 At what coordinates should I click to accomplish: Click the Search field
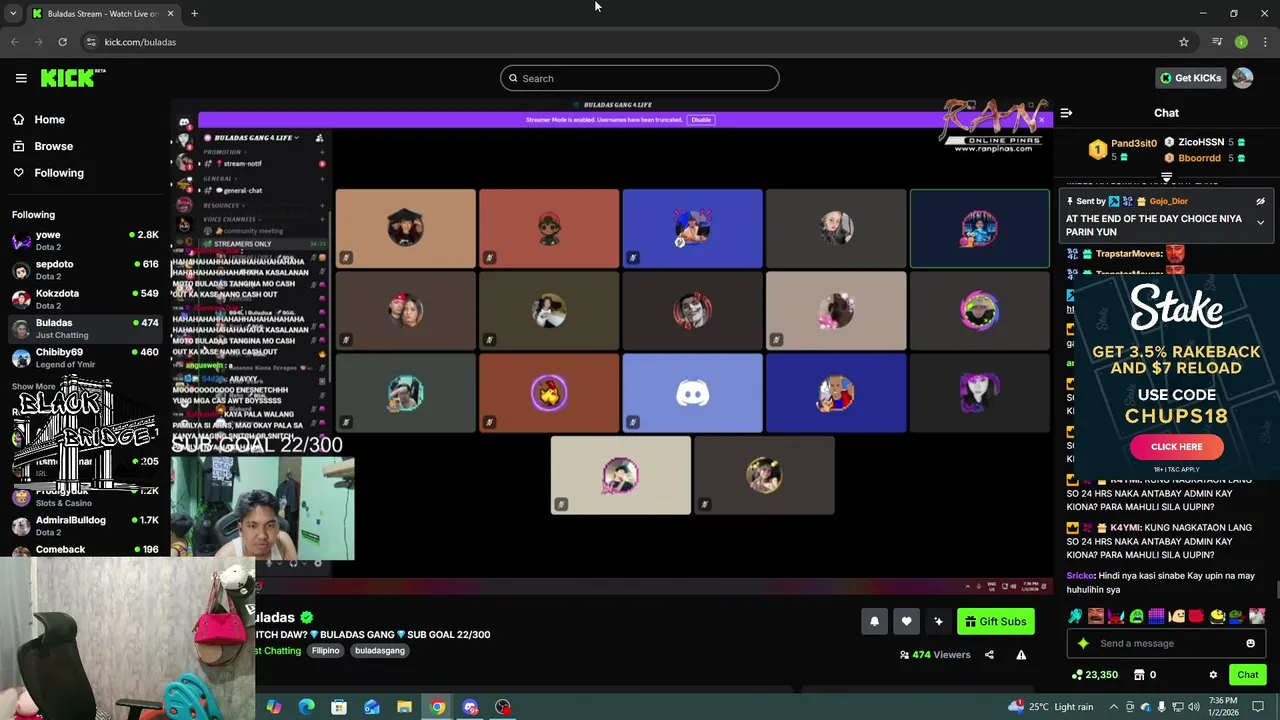(x=639, y=78)
